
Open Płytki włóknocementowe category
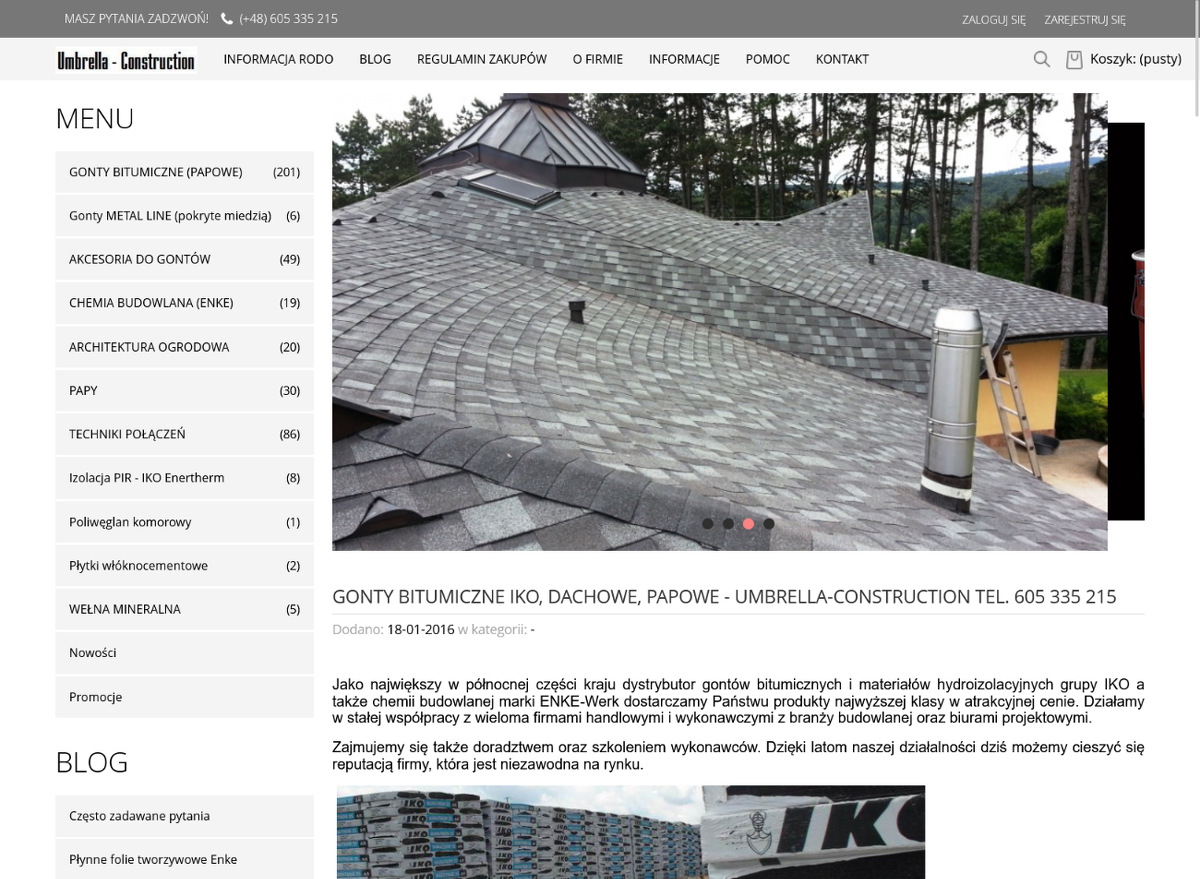(x=185, y=566)
